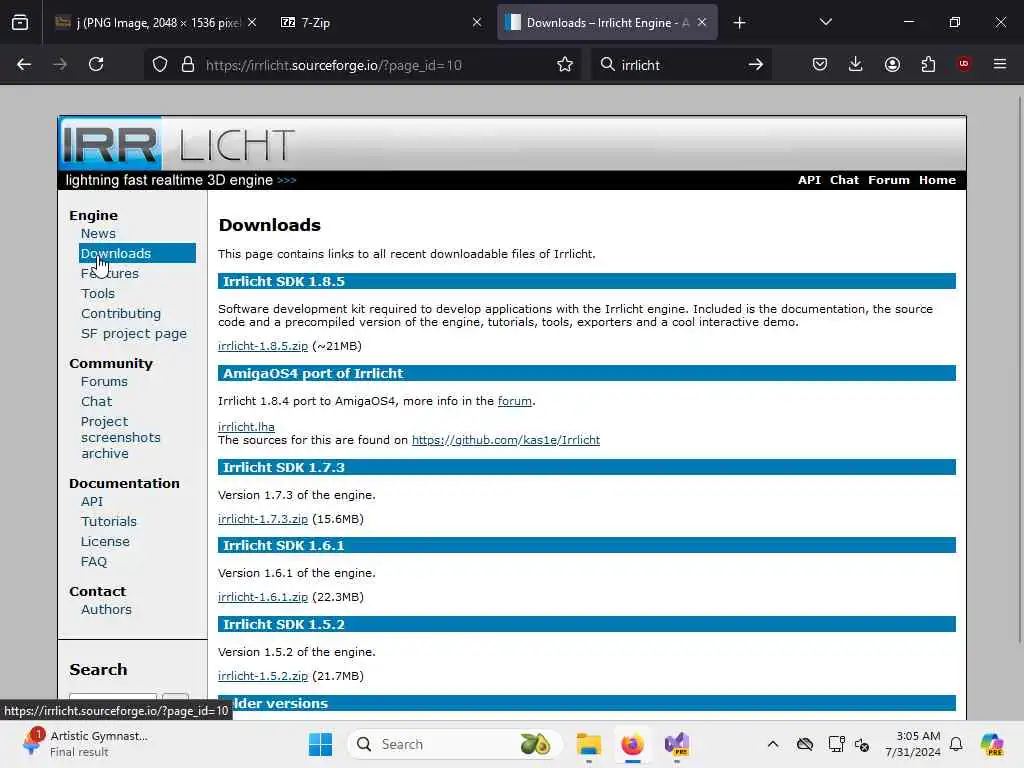Click the taskbar Search box
The height and width of the screenshot is (768, 1024).
tap(455, 744)
